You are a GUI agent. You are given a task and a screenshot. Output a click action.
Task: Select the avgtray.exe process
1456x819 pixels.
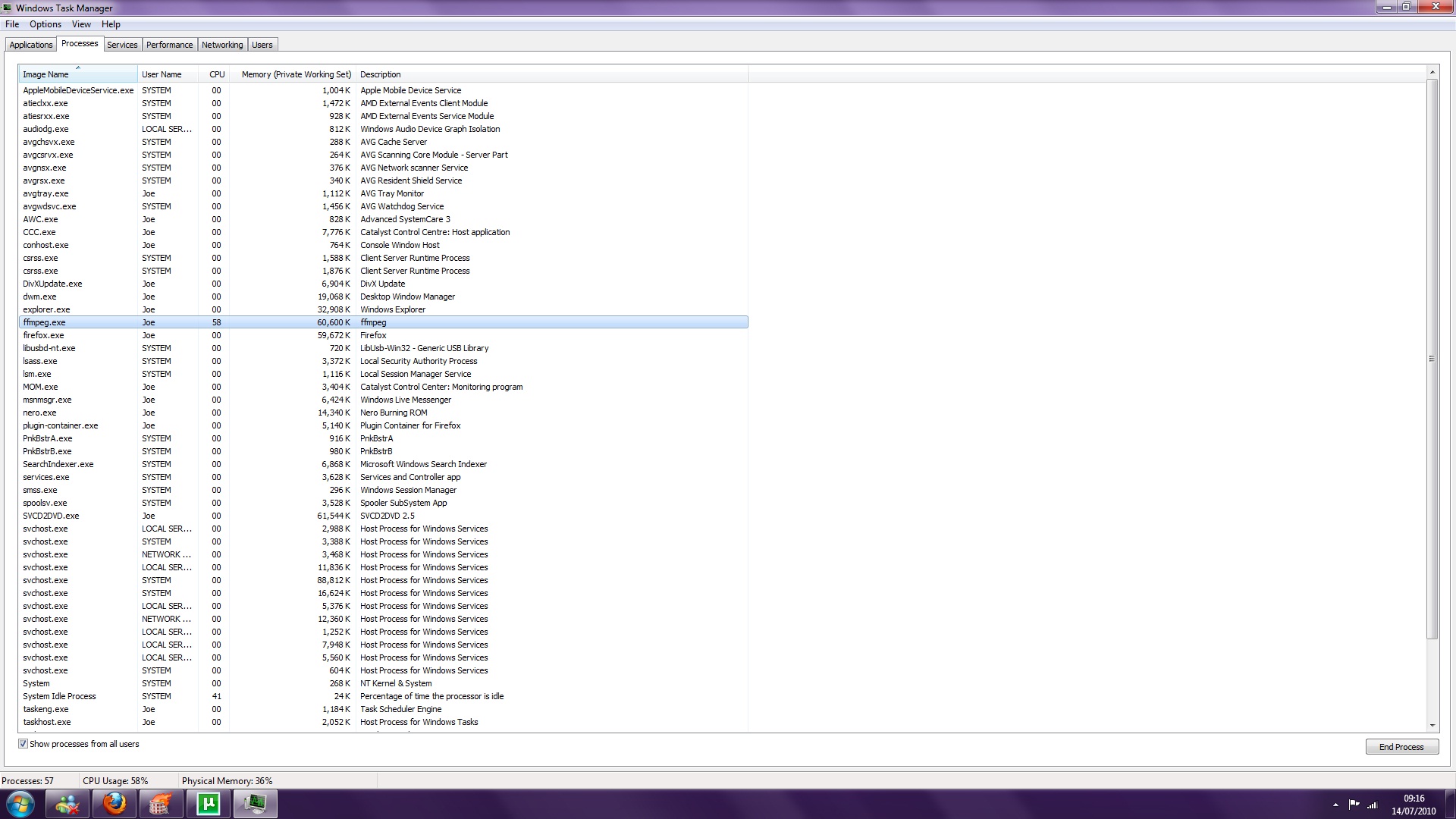pyautogui.click(x=383, y=193)
